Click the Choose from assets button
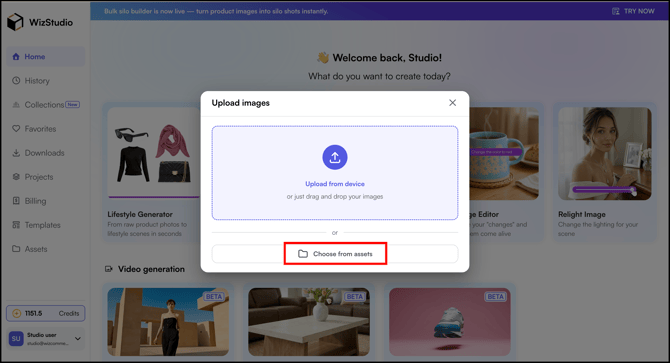This screenshot has height=363, width=670. pos(335,254)
